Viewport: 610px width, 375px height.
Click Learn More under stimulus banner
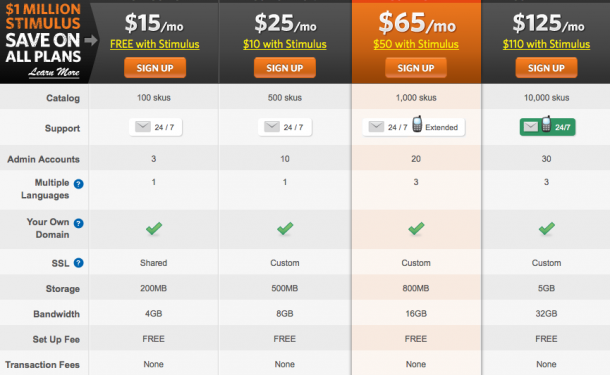click(54, 72)
